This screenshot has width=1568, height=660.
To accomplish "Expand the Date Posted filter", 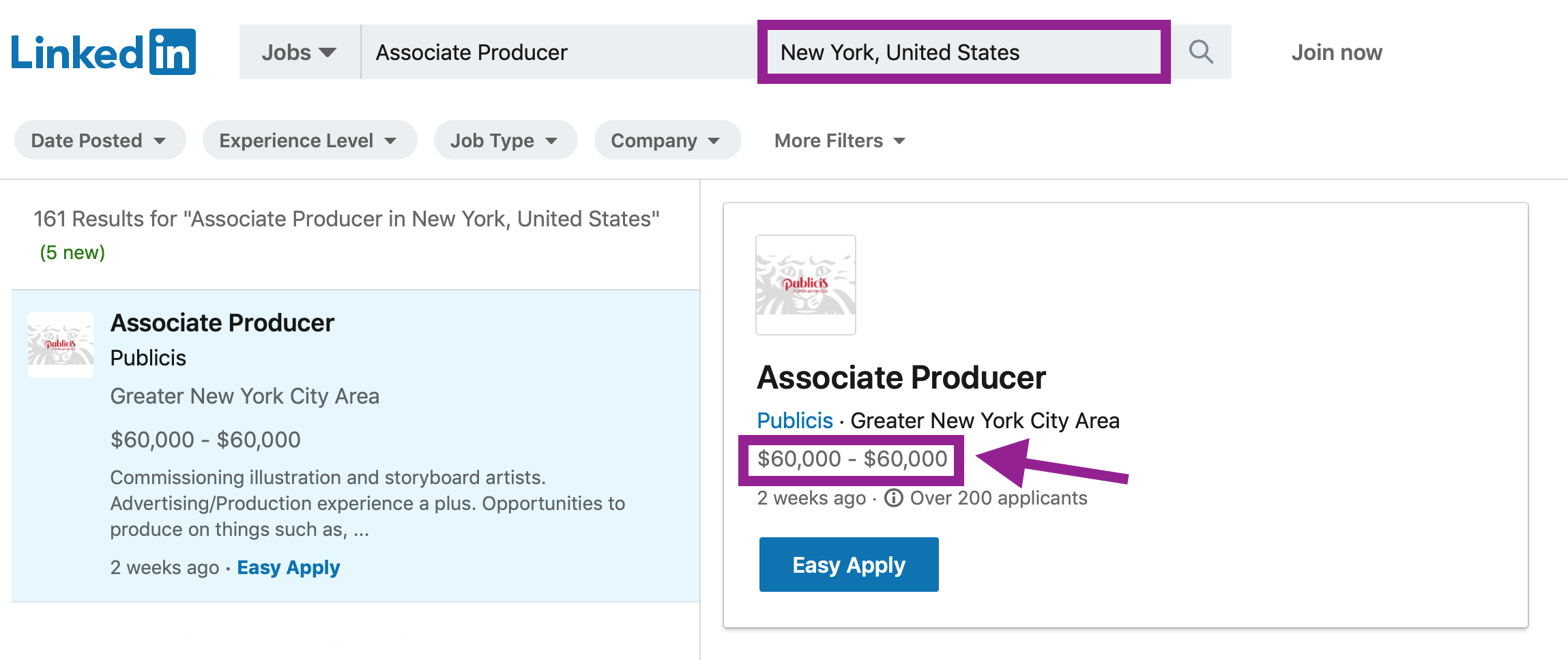I will (x=100, y=140).
